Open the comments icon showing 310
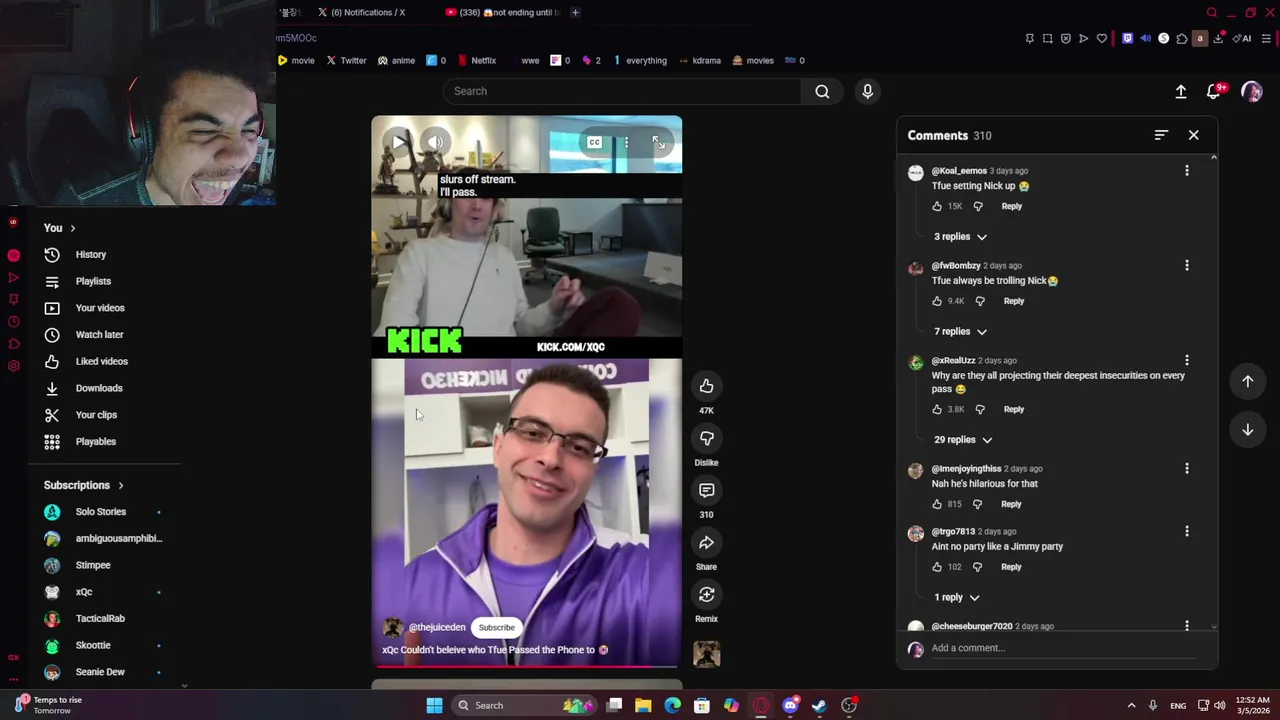1280x720 pixels. (706, 490)
